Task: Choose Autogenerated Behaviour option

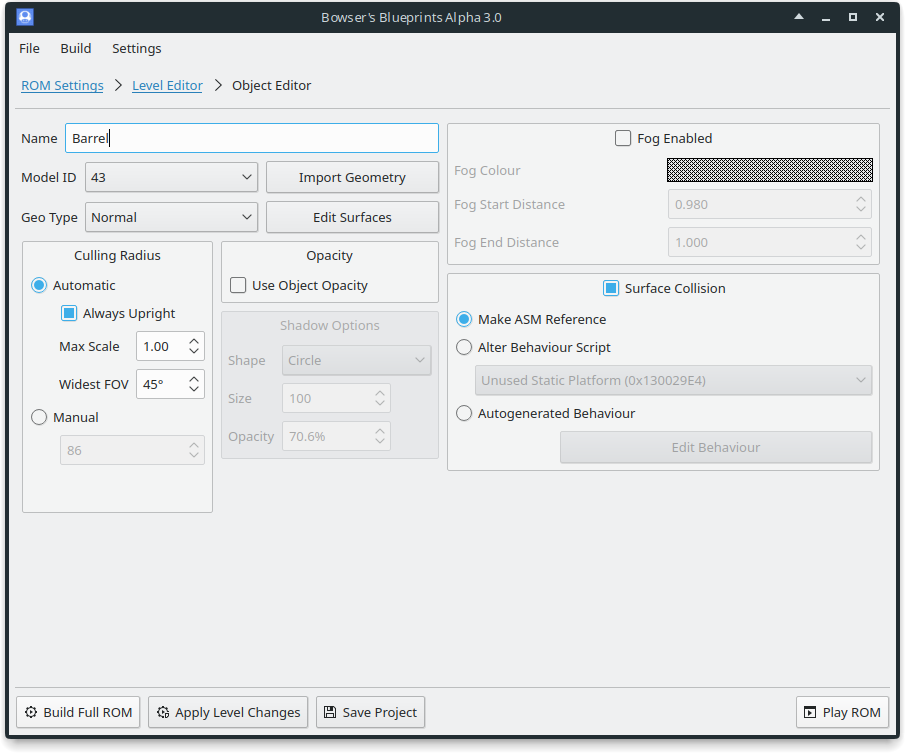Action: point(463,413)
